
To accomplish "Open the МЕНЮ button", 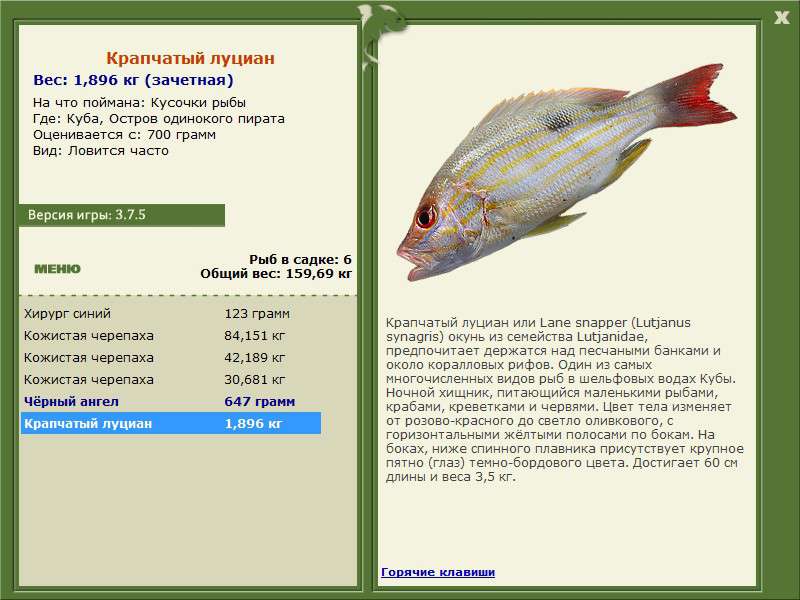I will click(57, 269).
